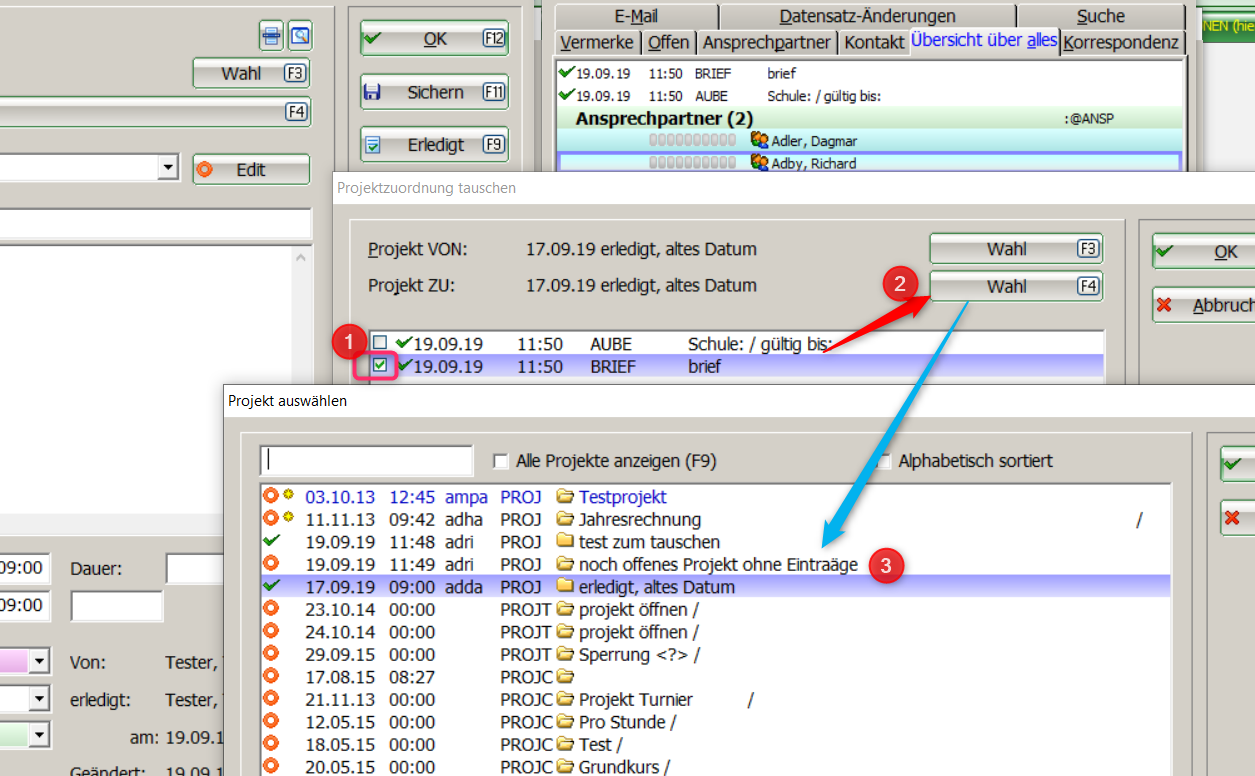Click the contact icon beside Adby, Richard
Image resolution: width=1255 pixels, height=776 pixels.
pyautogui.click(x=759, y=163)
